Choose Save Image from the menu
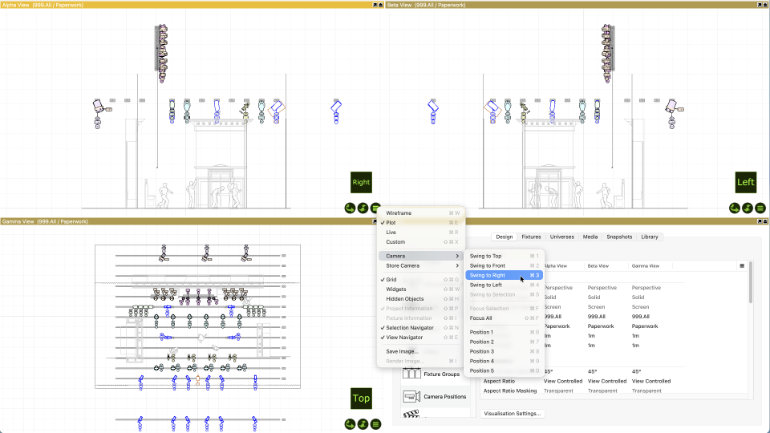The width and height of the screenshot is (770, 433). pos(402,351)
